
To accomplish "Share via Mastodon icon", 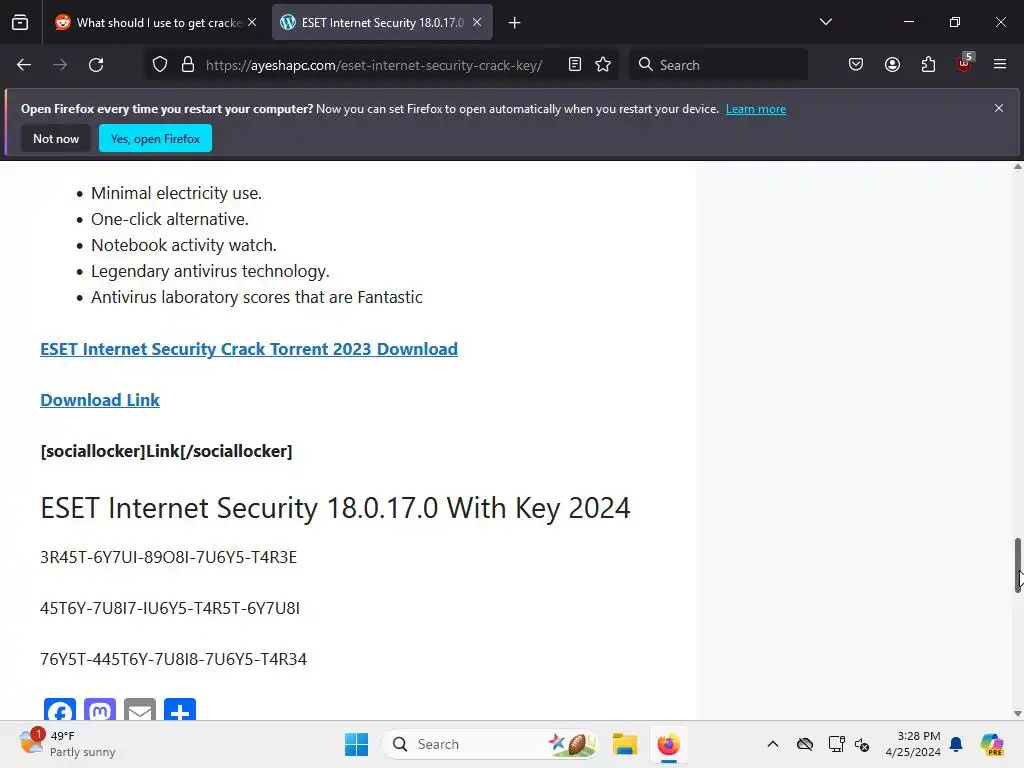I will 100,709.
